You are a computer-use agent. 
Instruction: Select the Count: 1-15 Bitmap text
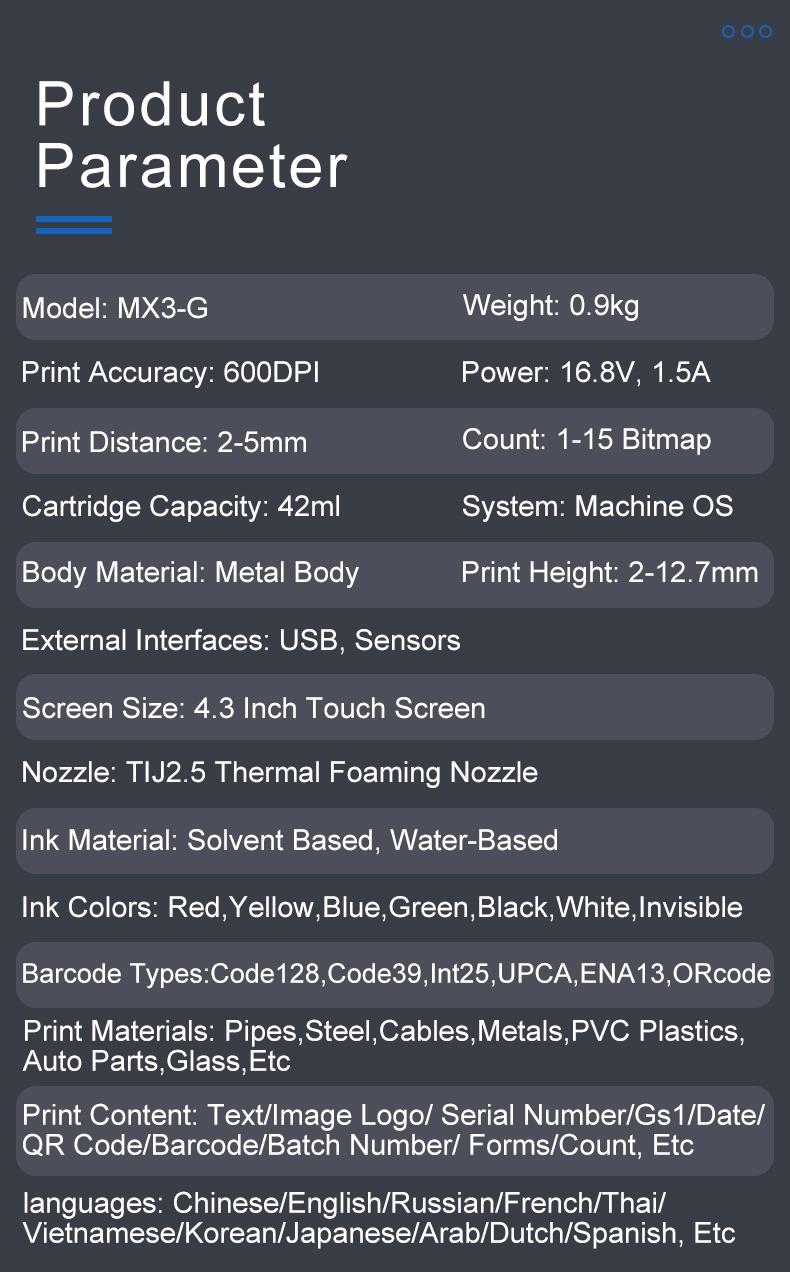587,439
